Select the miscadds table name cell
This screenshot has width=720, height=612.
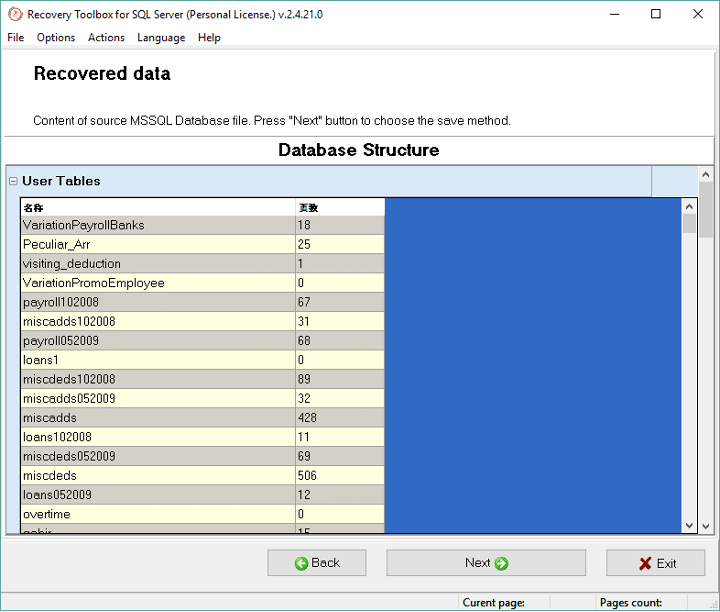pos(158,418)
